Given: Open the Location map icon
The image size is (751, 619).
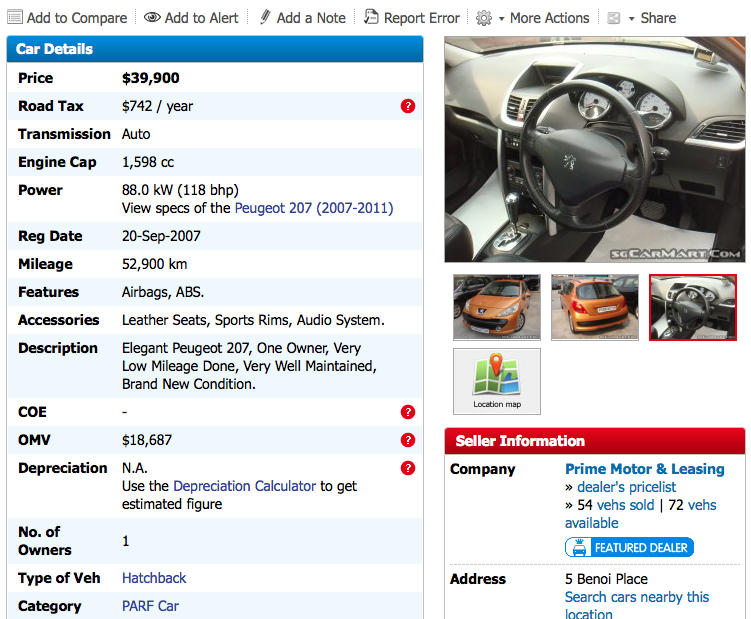Looking at the screenshot, I should coord(497,381).
